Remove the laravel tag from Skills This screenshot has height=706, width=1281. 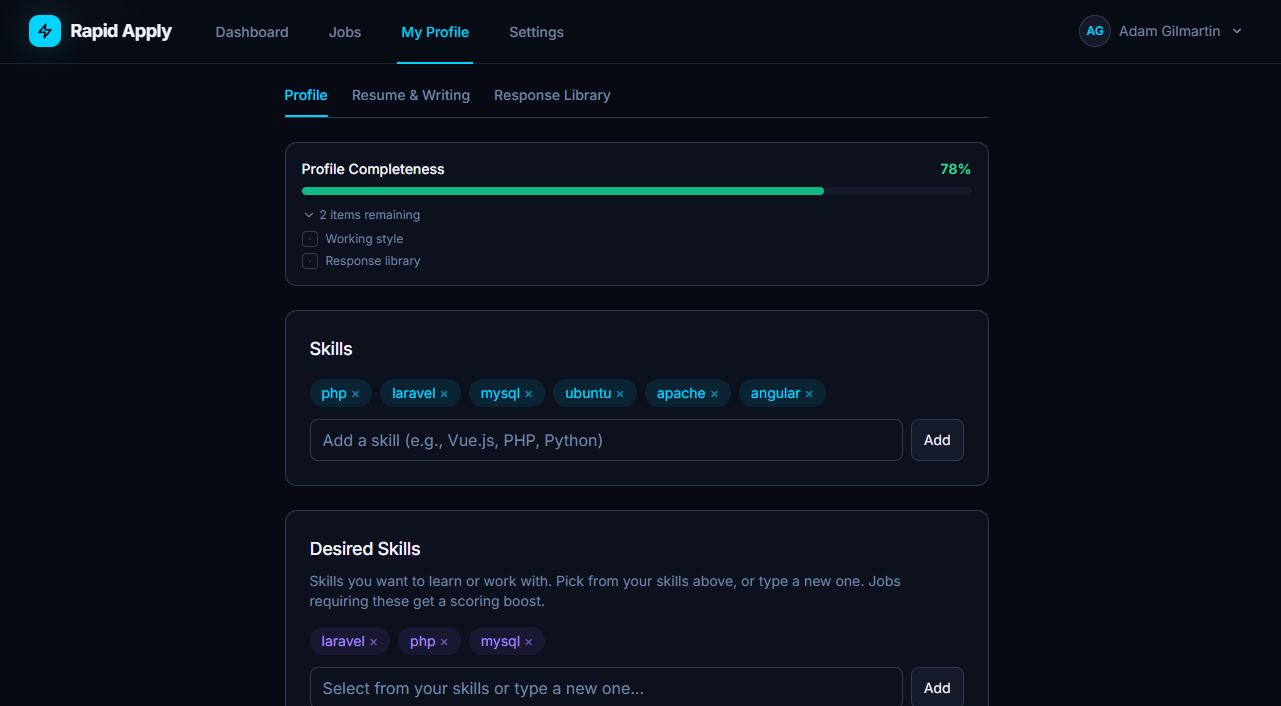tap(444, 394)
